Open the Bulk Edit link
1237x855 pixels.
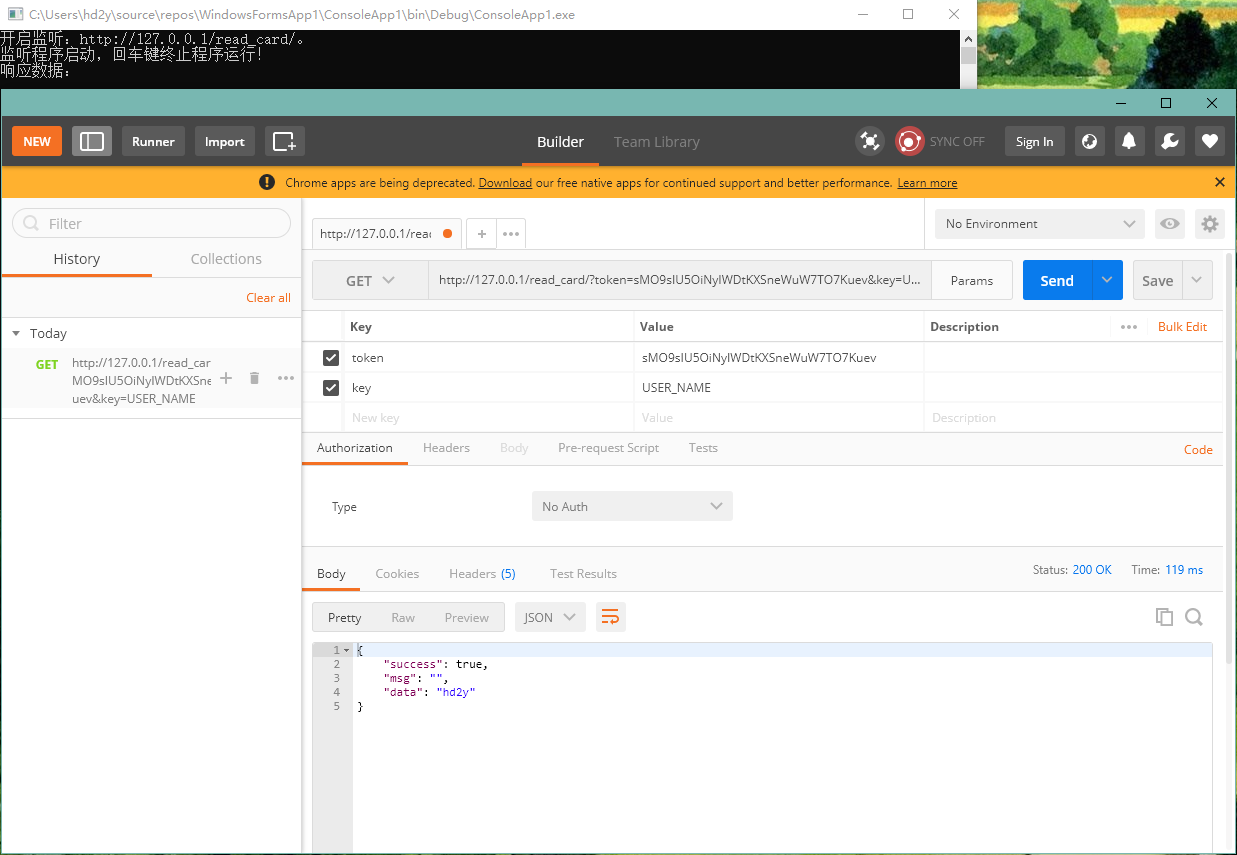coord(1182,327)
